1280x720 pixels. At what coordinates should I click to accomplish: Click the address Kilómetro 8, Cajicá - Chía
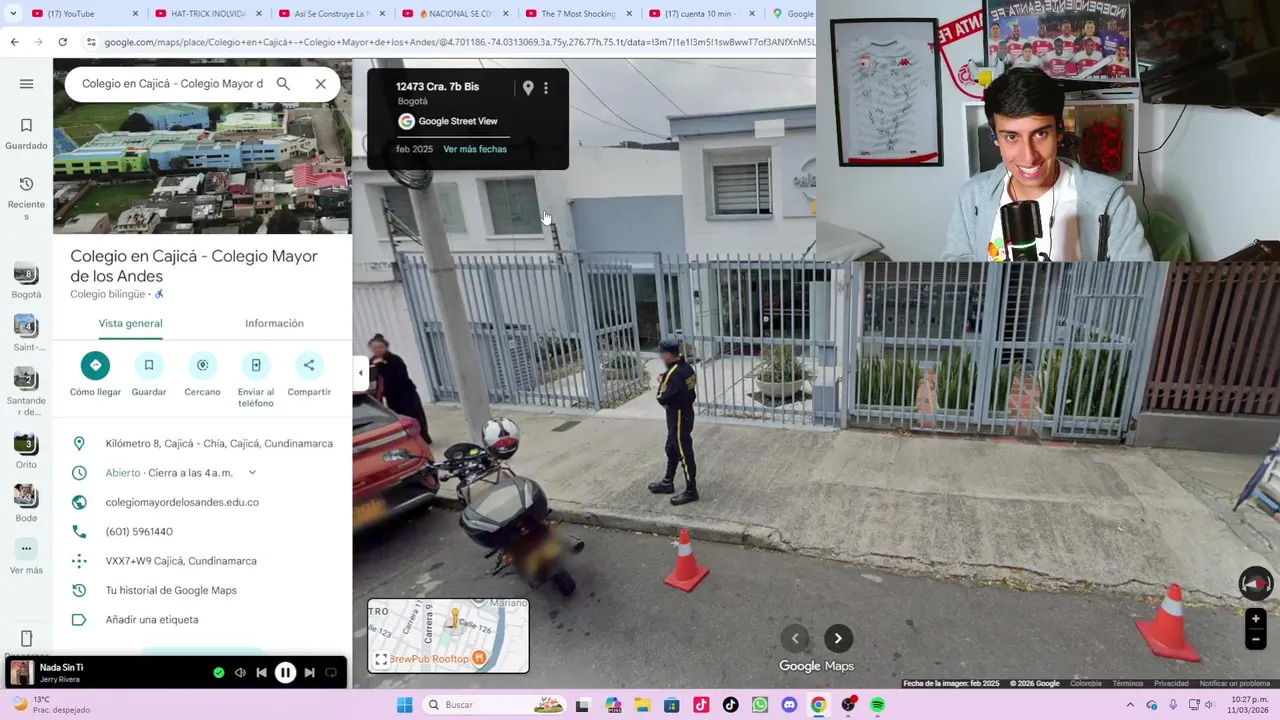(x=219, y=444)
